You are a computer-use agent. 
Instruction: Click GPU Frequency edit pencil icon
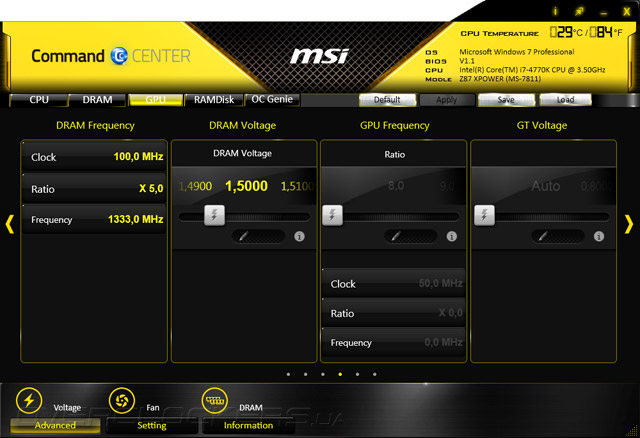click(x=395, y=236)
